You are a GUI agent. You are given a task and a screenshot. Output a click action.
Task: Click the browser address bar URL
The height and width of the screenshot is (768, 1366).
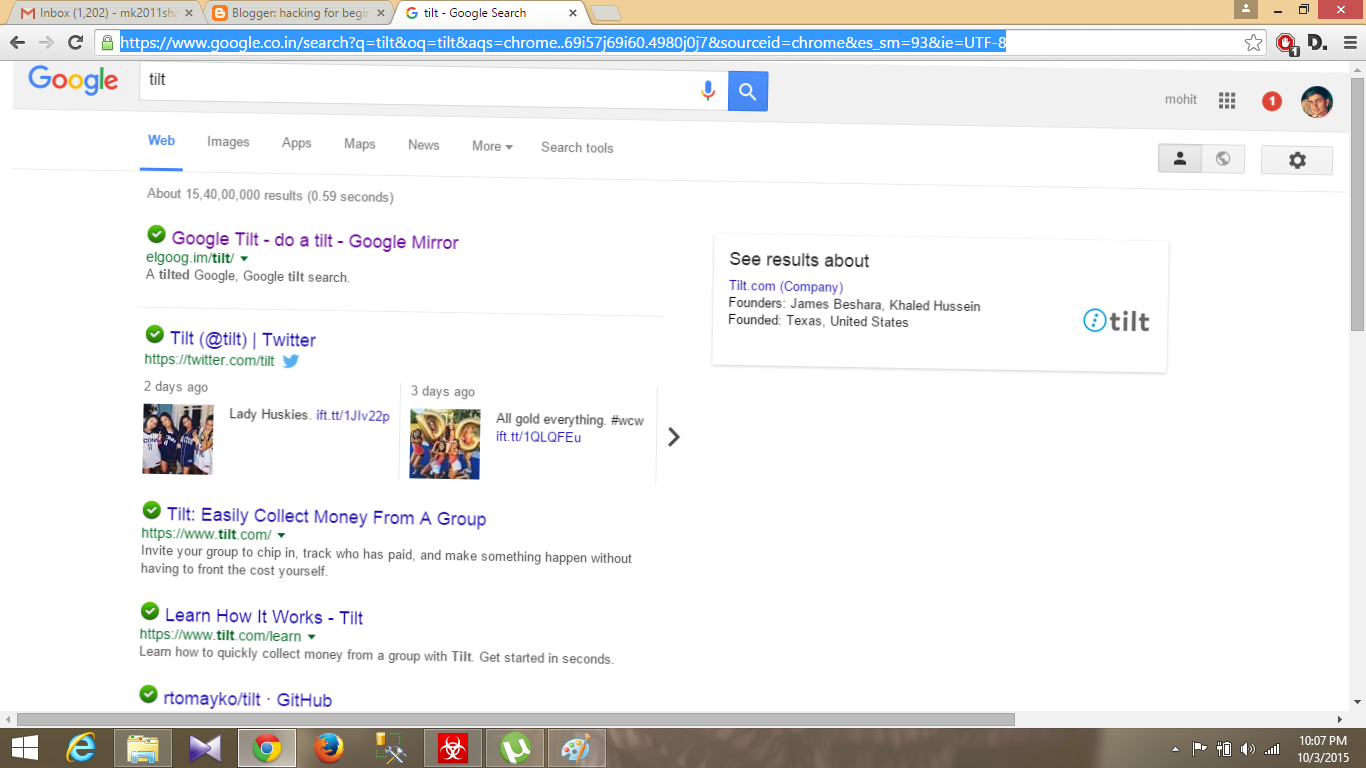[563, 43]
